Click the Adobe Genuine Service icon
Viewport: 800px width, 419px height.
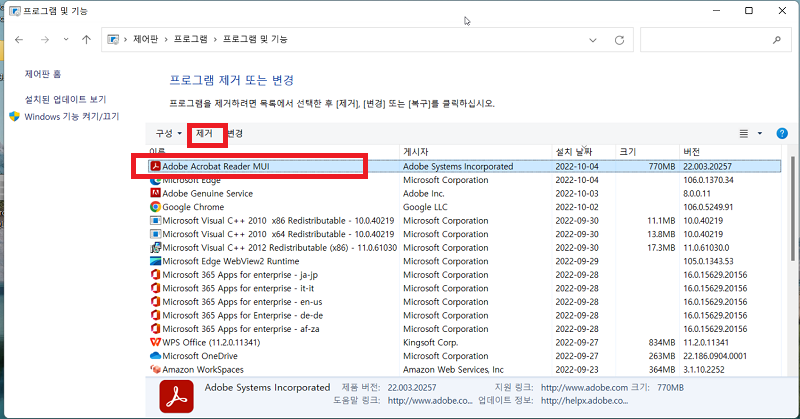coord(156,193)
